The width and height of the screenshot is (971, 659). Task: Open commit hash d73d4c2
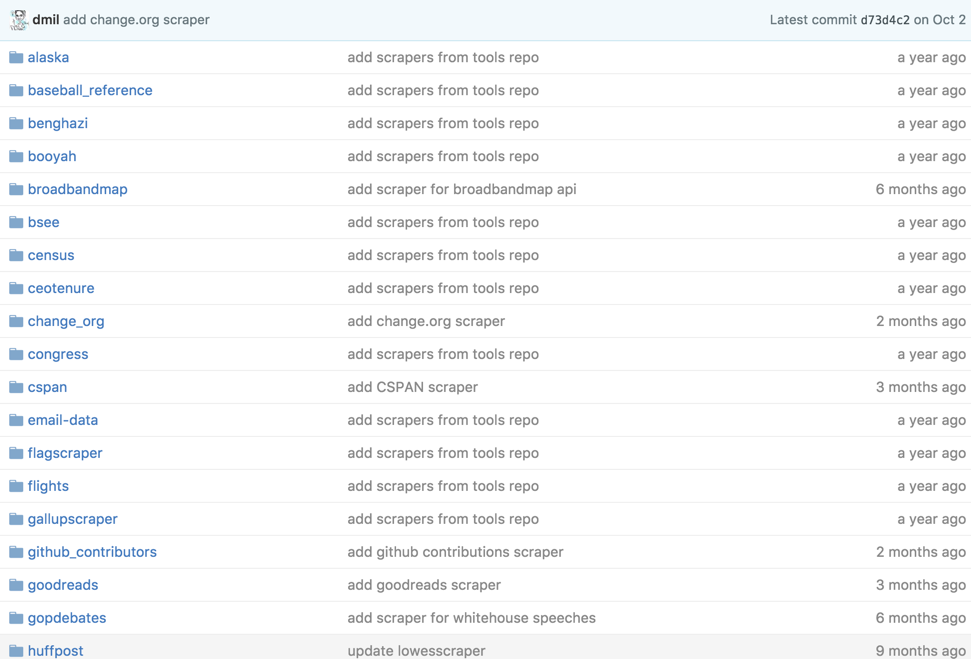point(885,20)
